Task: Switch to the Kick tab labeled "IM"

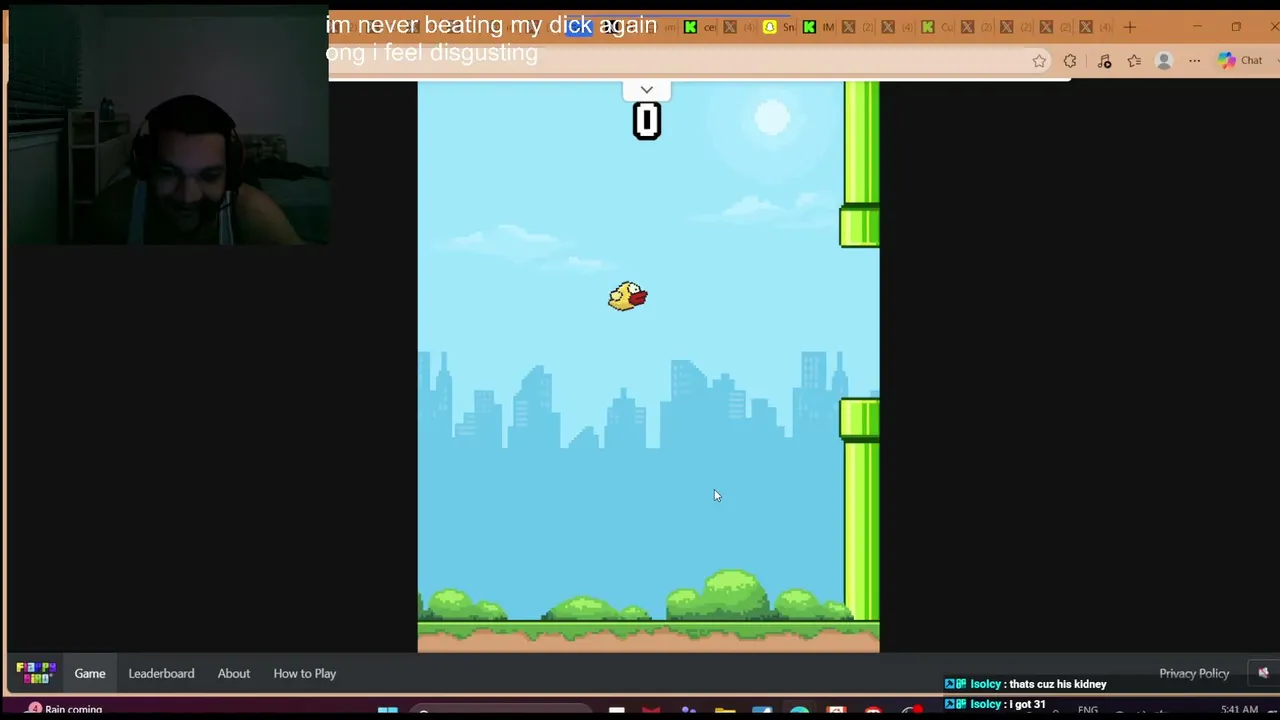Action: [819, 27]
